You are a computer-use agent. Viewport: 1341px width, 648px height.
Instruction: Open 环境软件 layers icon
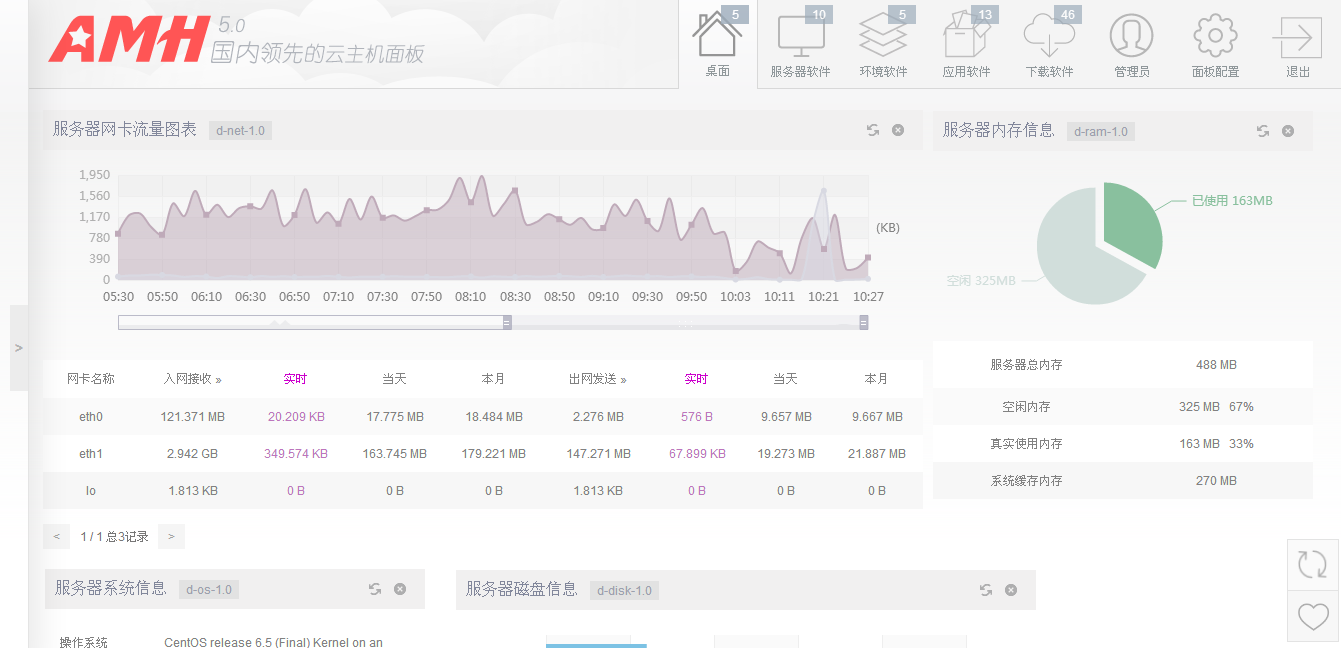(x=883, y=38)
